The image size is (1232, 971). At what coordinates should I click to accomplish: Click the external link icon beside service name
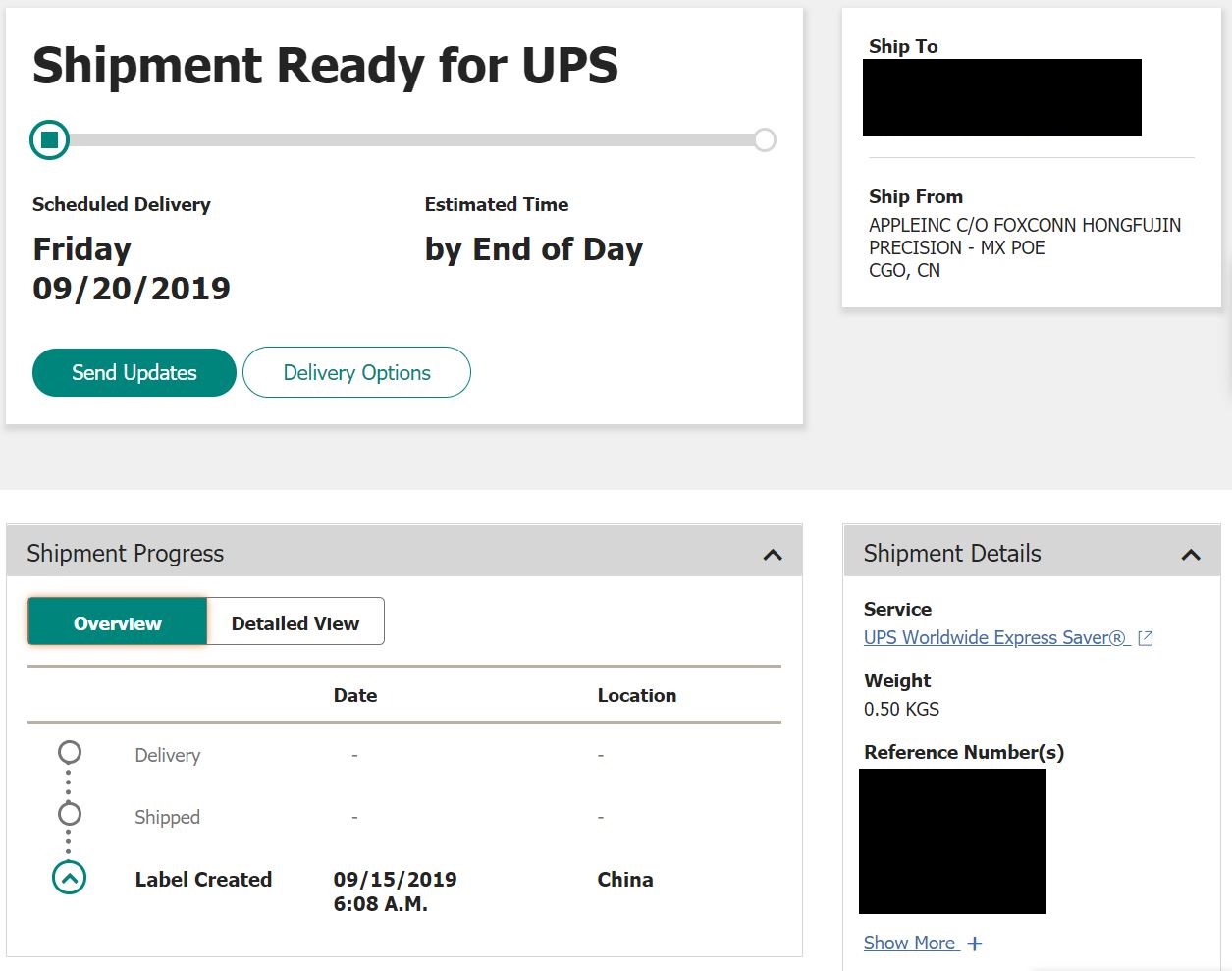pos(1146,639)
